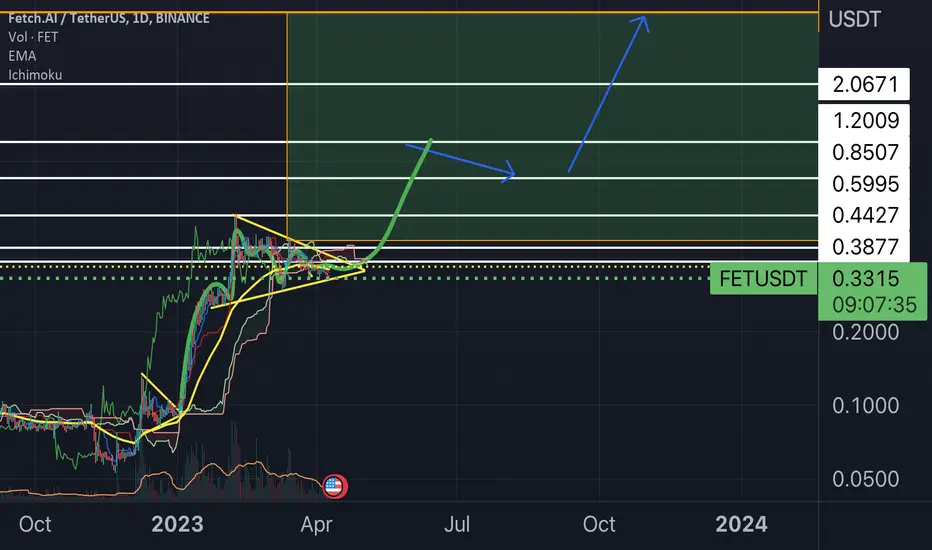Viewport: 932px width, 550px height.
Task: Click the 0.0500 price axis value
Action: [x=865, y=479]
